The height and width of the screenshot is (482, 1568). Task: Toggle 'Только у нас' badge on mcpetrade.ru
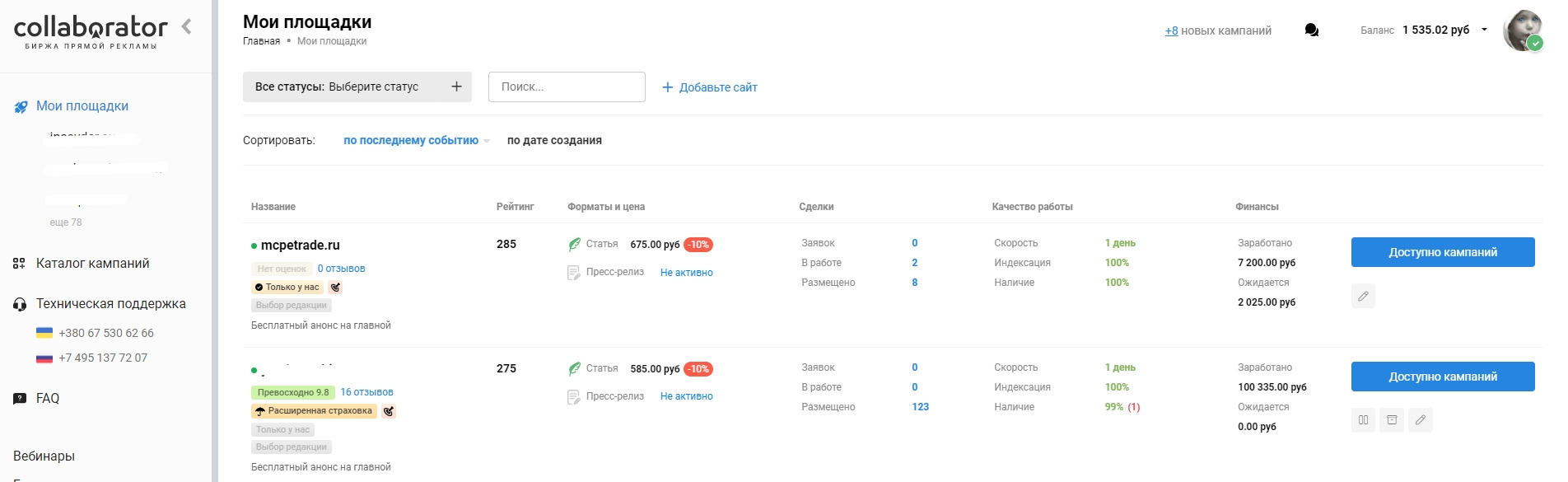pos(287,288)
